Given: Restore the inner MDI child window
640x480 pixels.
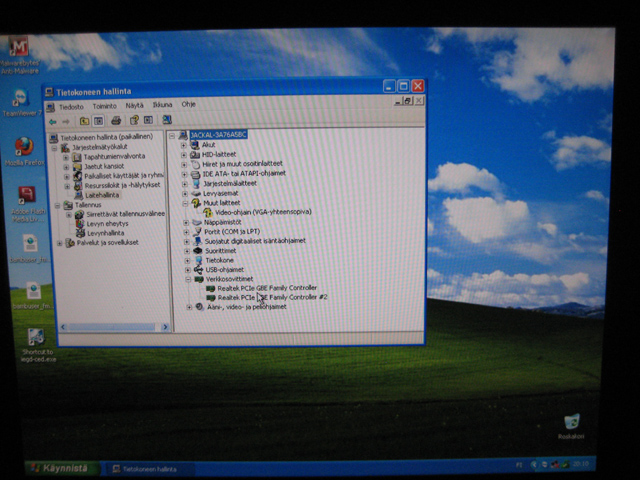Looking at the screenshot, I should pyautogui.click(x=407, y=101).
